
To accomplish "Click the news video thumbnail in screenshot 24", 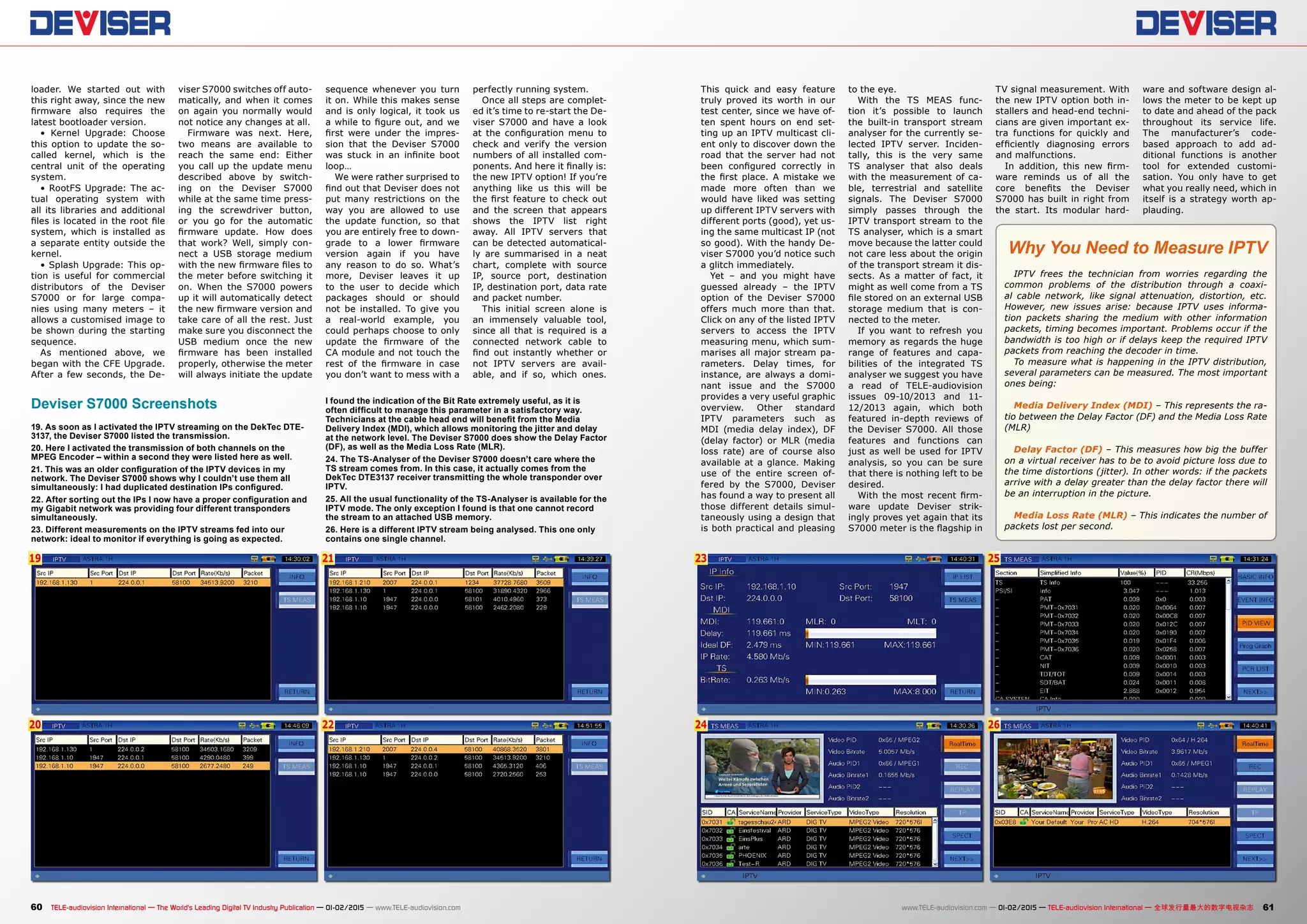I will (762, 768).
